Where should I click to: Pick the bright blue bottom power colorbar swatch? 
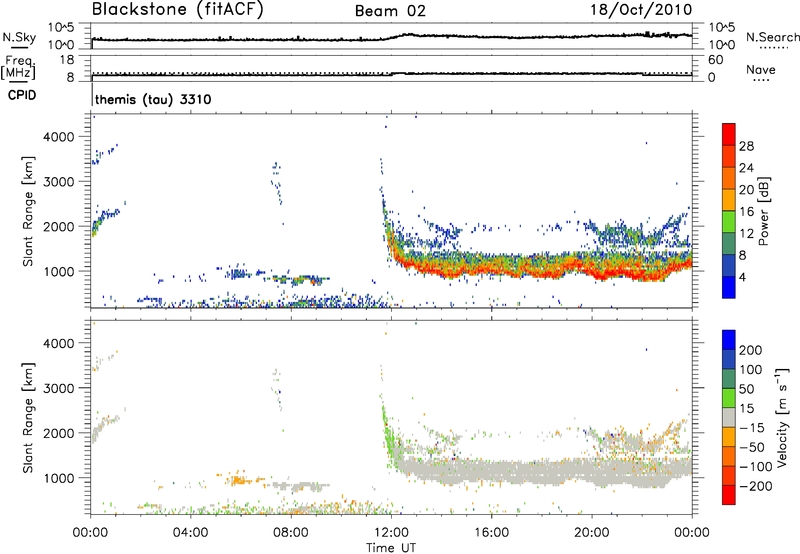(729, 287)
